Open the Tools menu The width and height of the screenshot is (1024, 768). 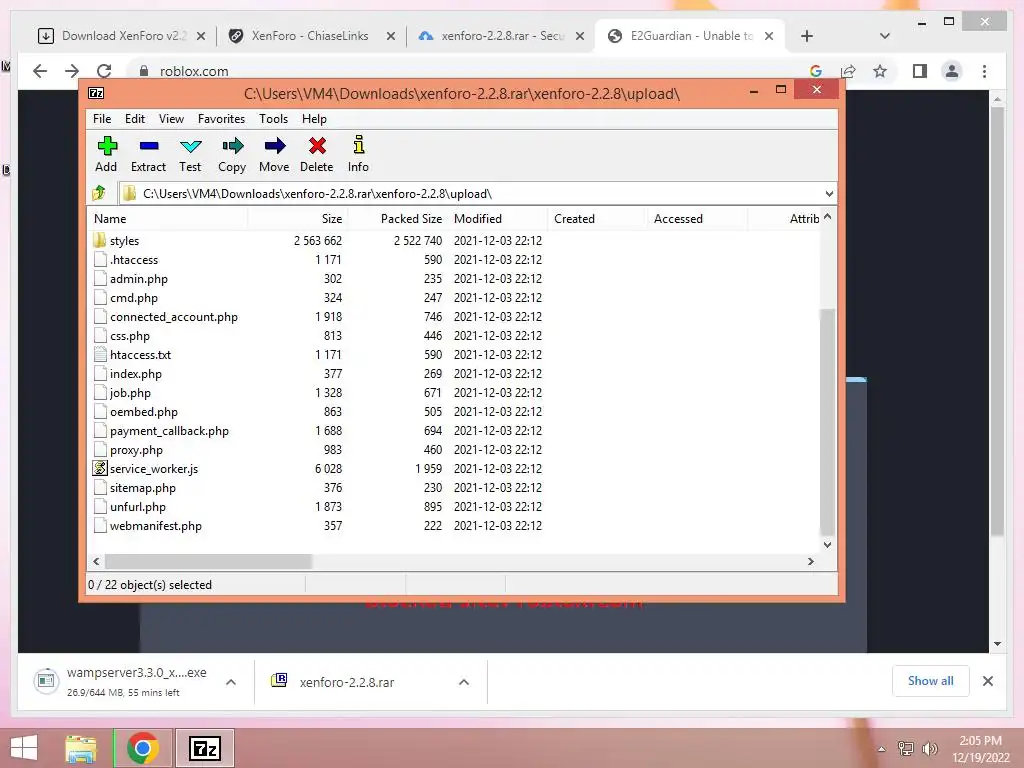[x=273, y=119]
